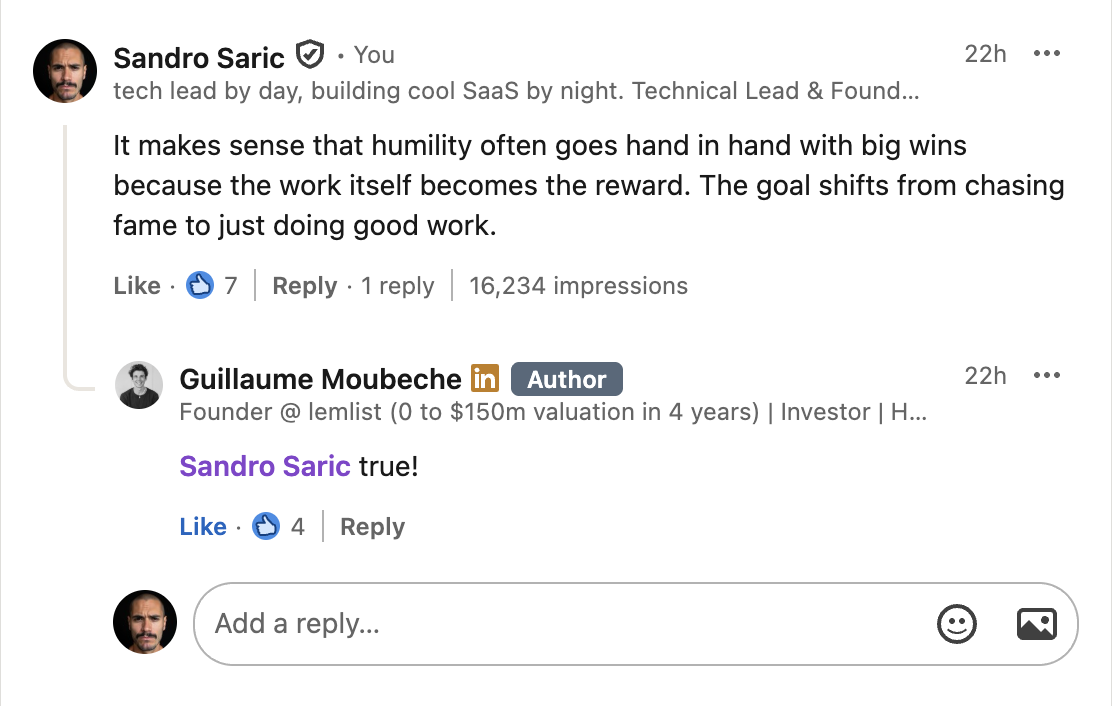1112x706 pixels.
Task: Open Guillaume Moubeche's profile photo
Action: click(139, 385)
